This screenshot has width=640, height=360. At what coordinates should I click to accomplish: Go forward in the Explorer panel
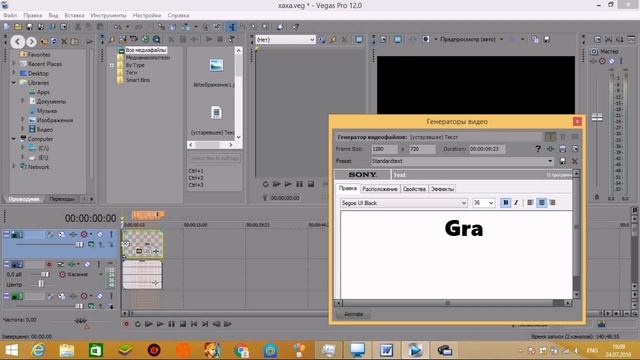tap(31, 41)
